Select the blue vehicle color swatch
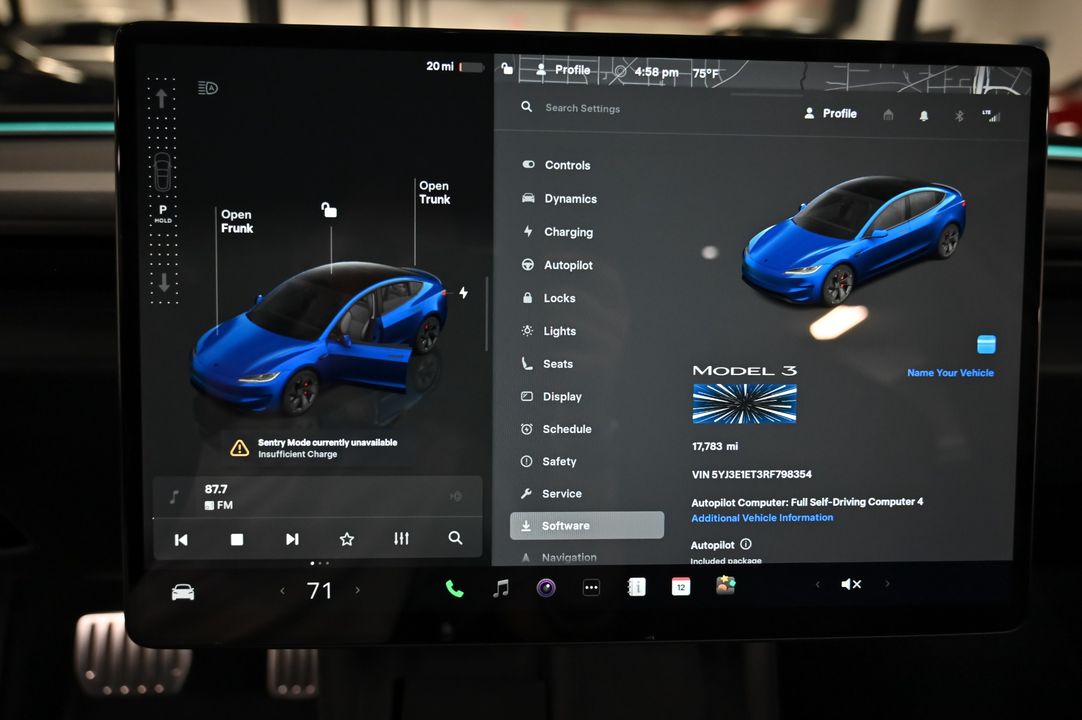This screenshot has width=1082, height=720. point(986,344)
